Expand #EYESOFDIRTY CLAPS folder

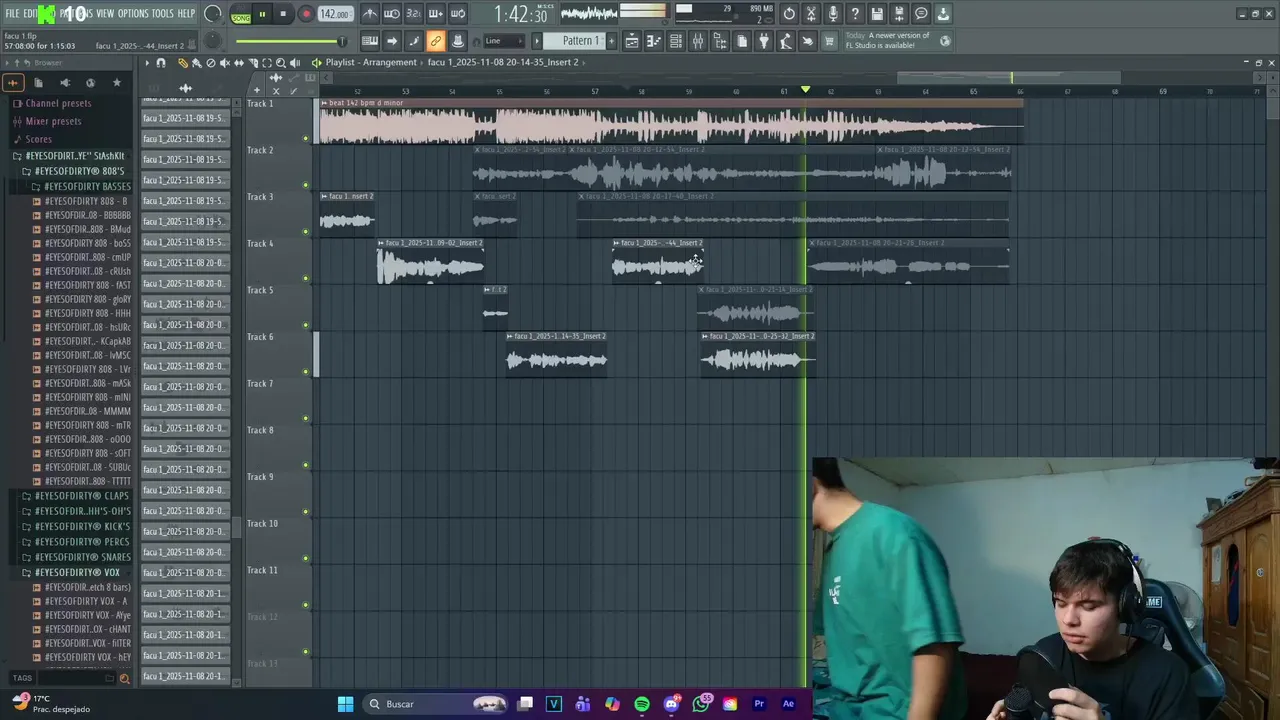coord(81,496)
